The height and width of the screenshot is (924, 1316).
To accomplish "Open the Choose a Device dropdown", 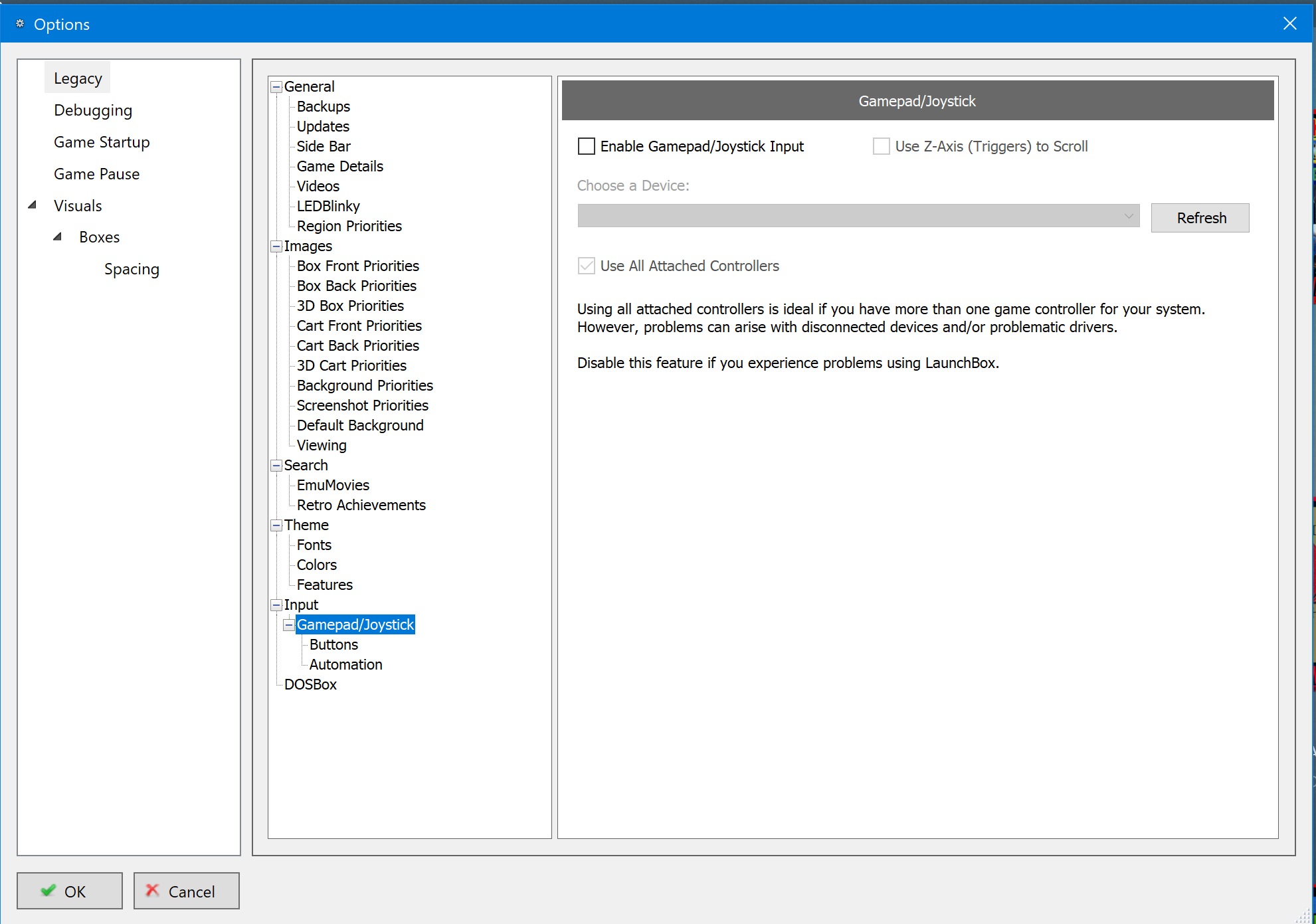I will pyautogui.click(x=858, y=216).
